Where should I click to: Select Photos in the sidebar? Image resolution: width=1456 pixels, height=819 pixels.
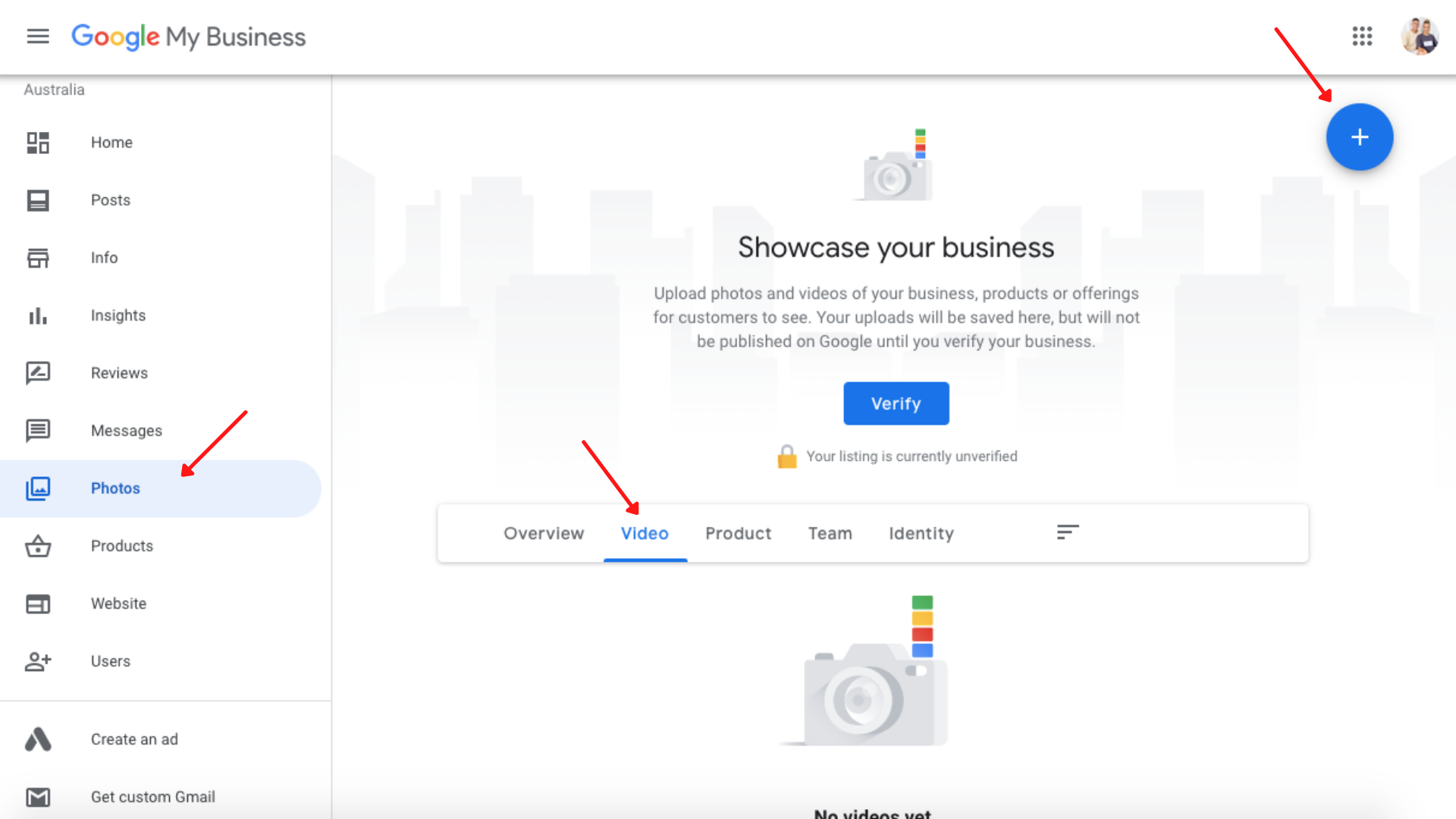(x=161, y=488)
